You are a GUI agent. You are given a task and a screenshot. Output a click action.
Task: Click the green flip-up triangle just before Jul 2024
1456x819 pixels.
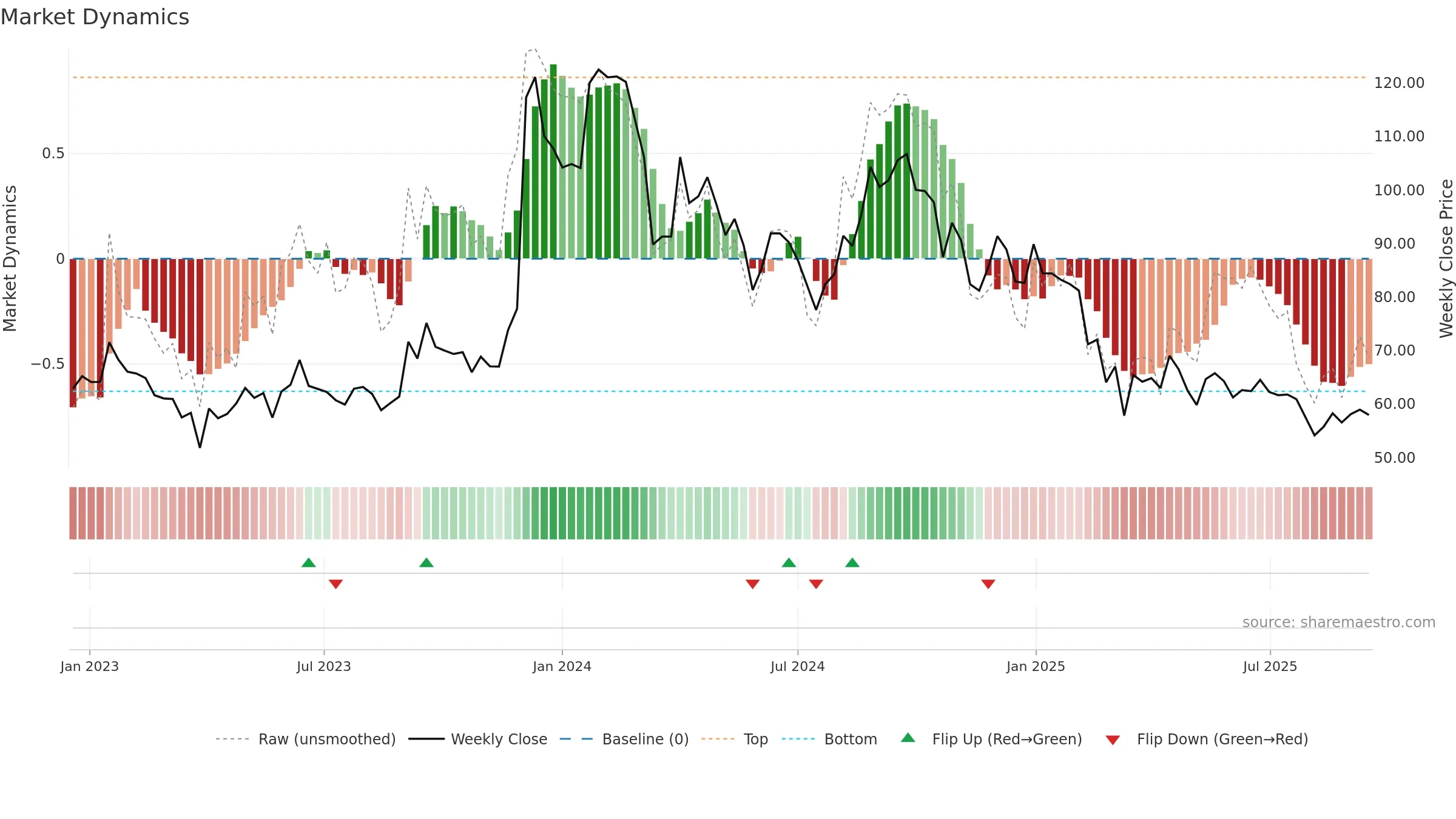[x=789, y=562]
